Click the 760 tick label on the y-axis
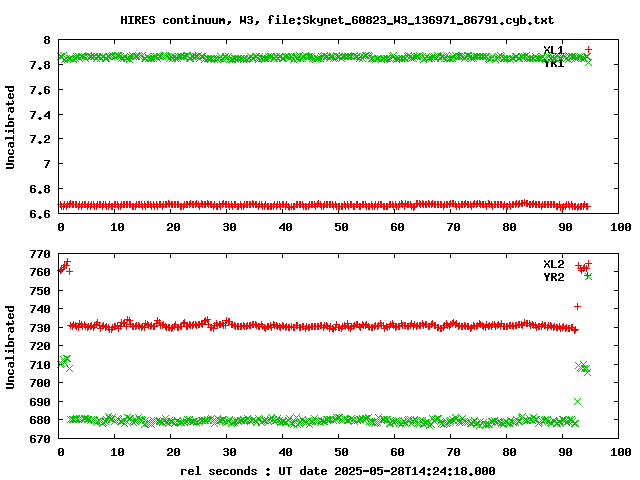This screenshot has width=640, height=480. tap(40, 272)
